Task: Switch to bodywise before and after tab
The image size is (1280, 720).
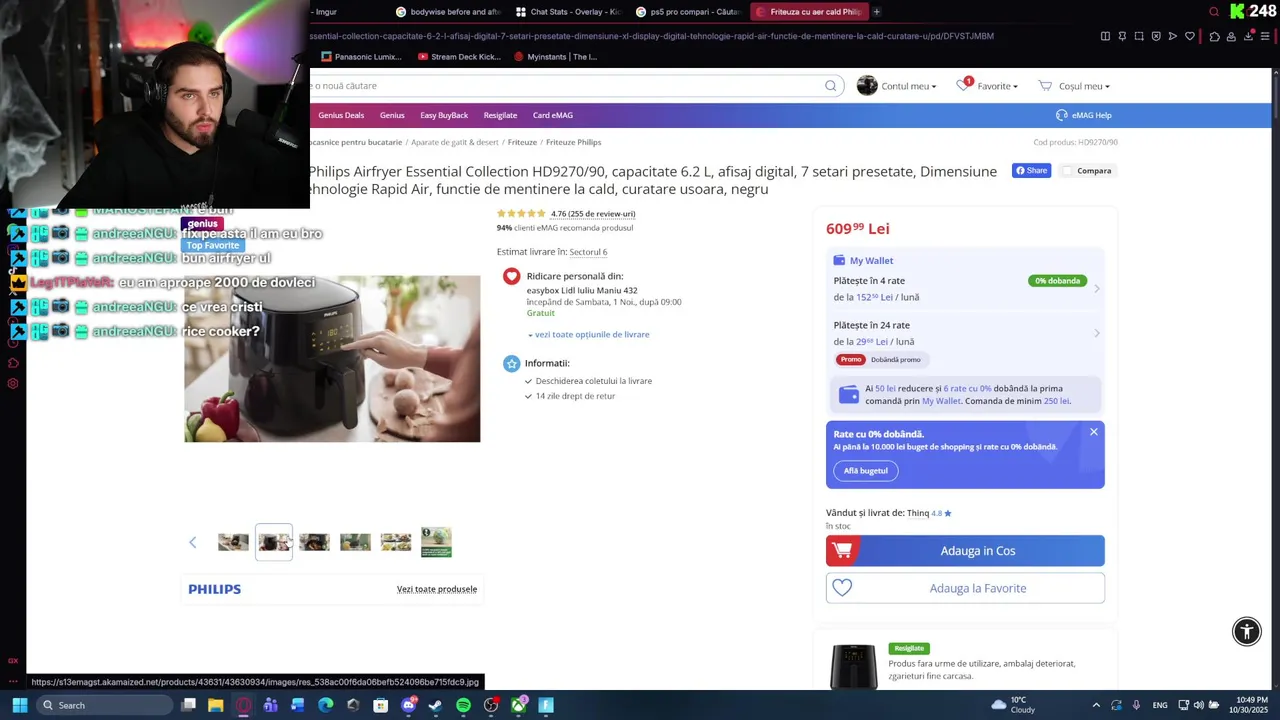Action: (x=447, y=12)
